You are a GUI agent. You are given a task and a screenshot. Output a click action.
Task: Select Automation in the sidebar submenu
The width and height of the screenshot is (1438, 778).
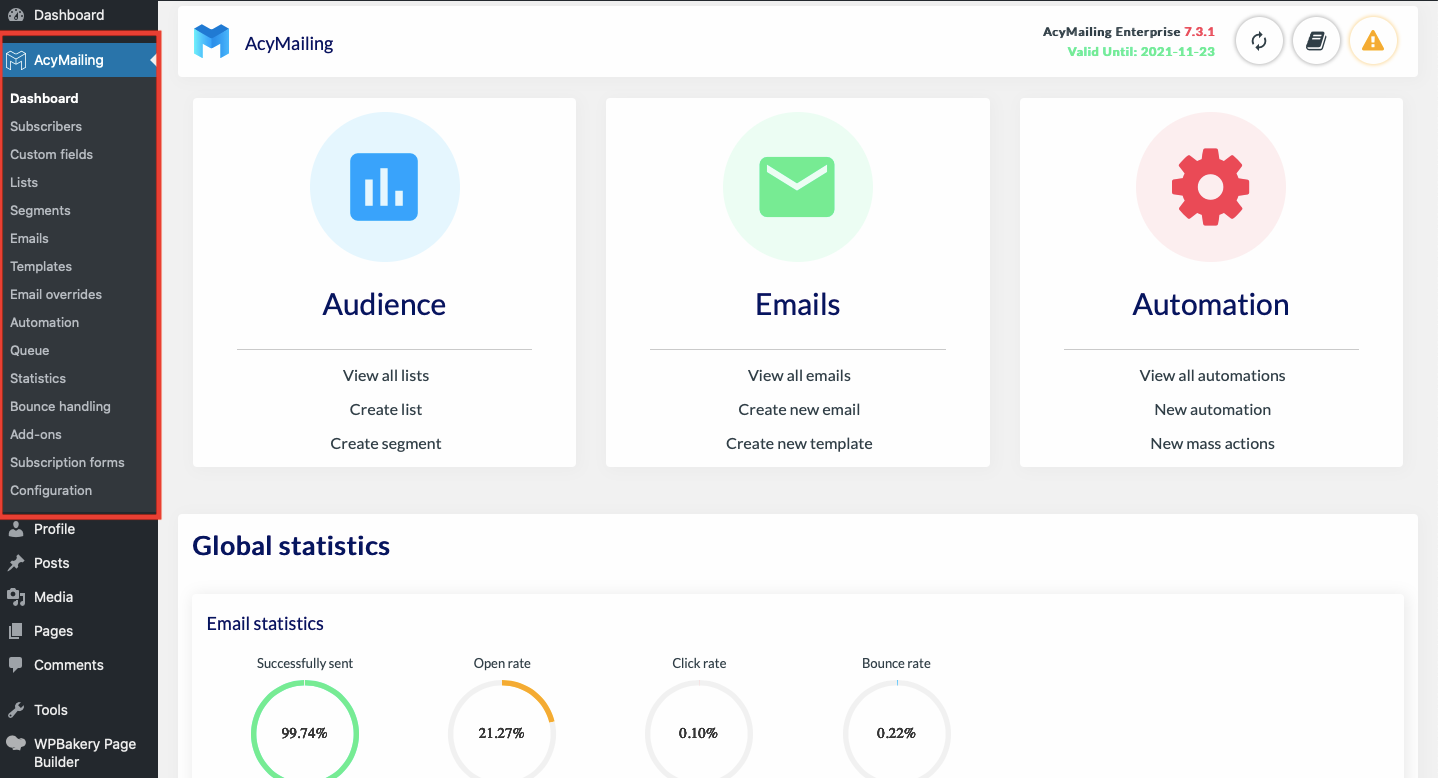pyautogui.click(x=44, y=322)
